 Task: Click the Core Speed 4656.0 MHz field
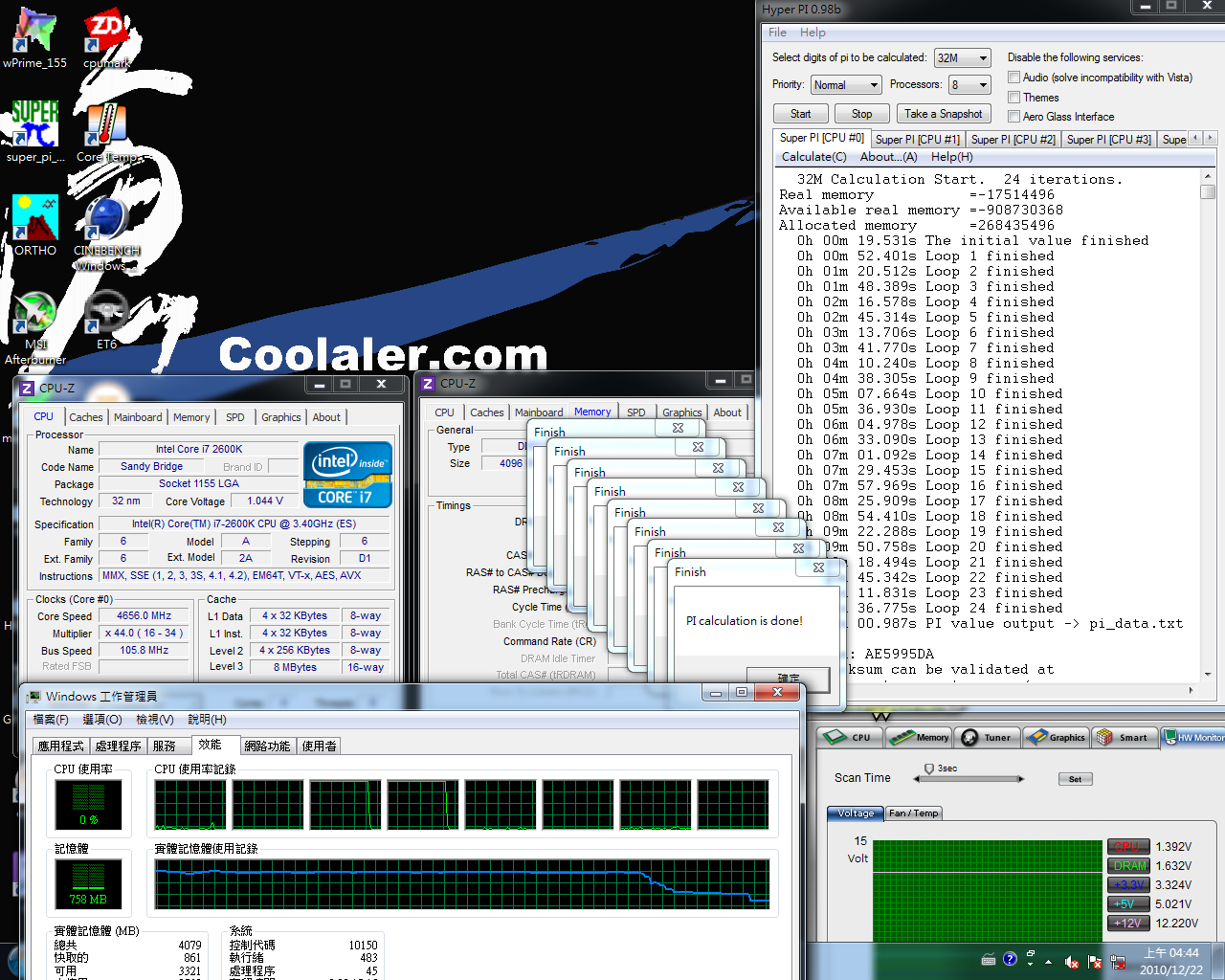pos(145,616)
